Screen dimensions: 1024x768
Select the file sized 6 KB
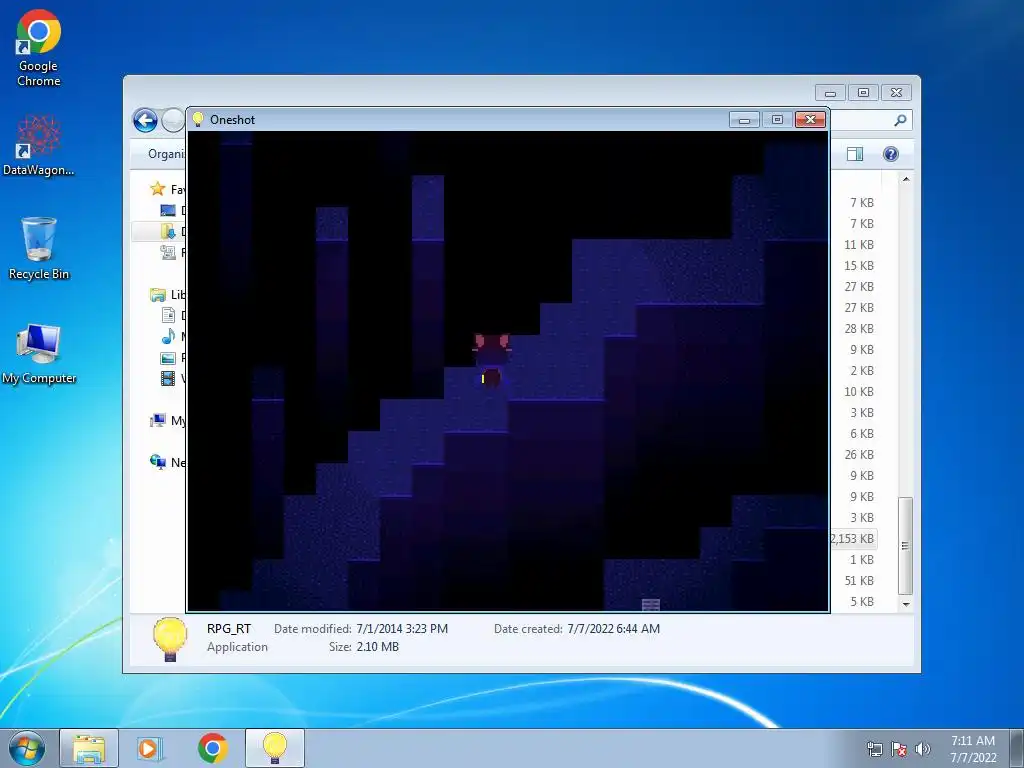click(x=861, y=434)
